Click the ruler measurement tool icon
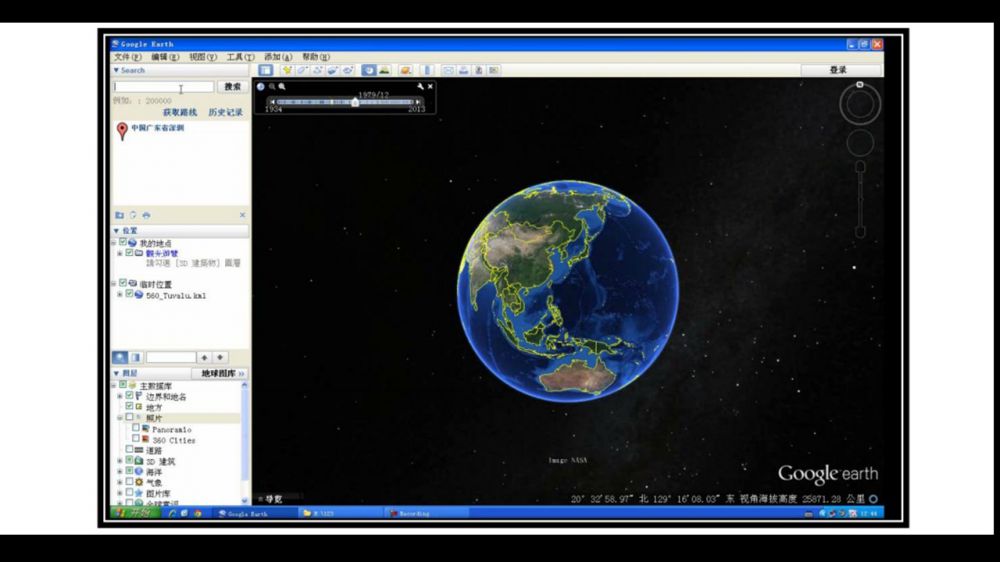1000x562 pixels. click(427, 70)
